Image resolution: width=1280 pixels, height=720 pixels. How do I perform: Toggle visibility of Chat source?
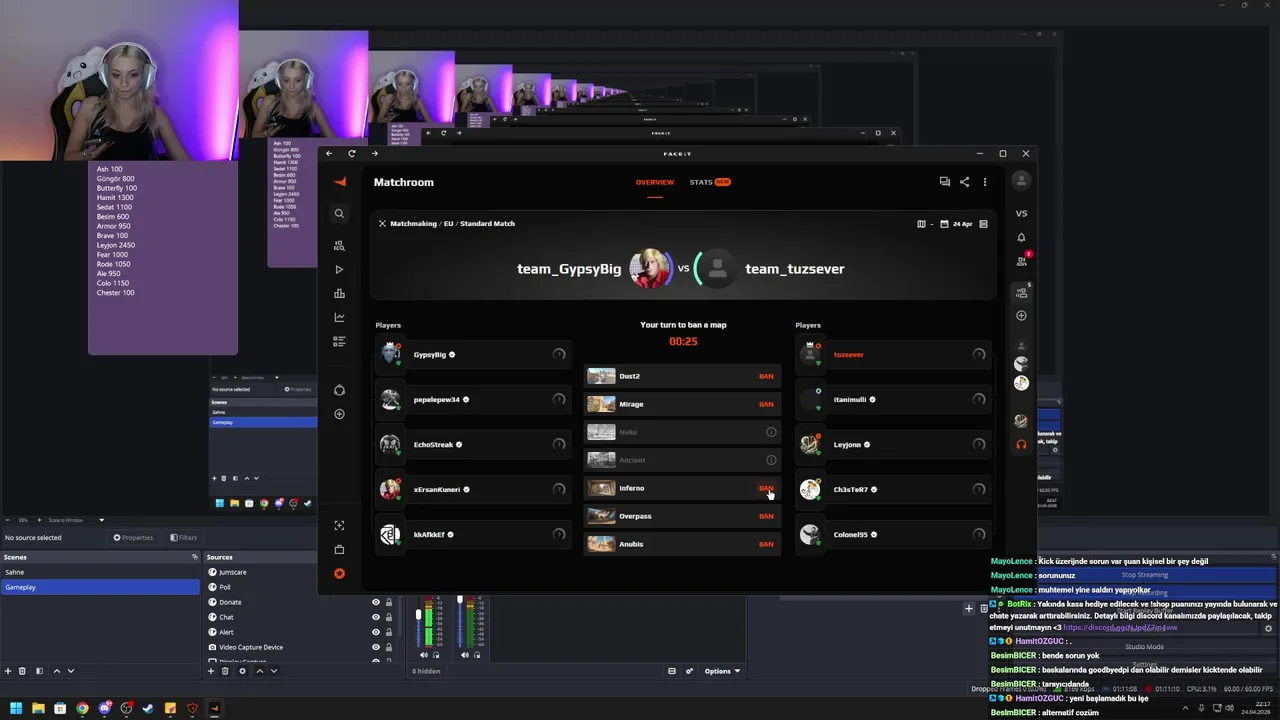[x=376, y=617]
